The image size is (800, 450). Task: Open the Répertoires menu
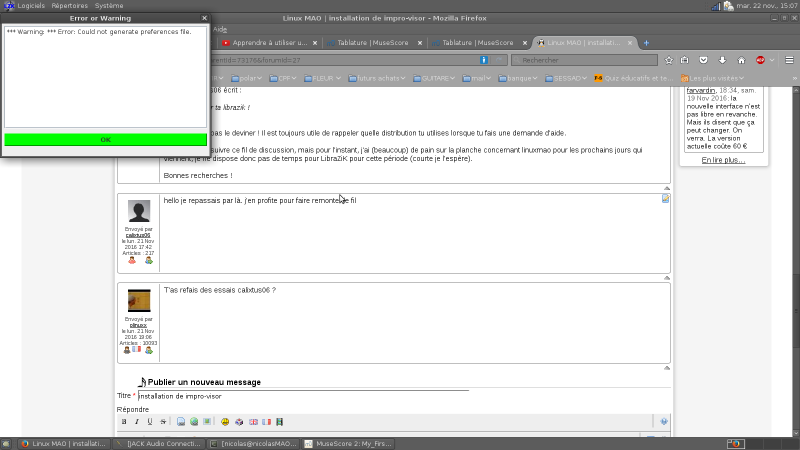click(x=69, y=6)
